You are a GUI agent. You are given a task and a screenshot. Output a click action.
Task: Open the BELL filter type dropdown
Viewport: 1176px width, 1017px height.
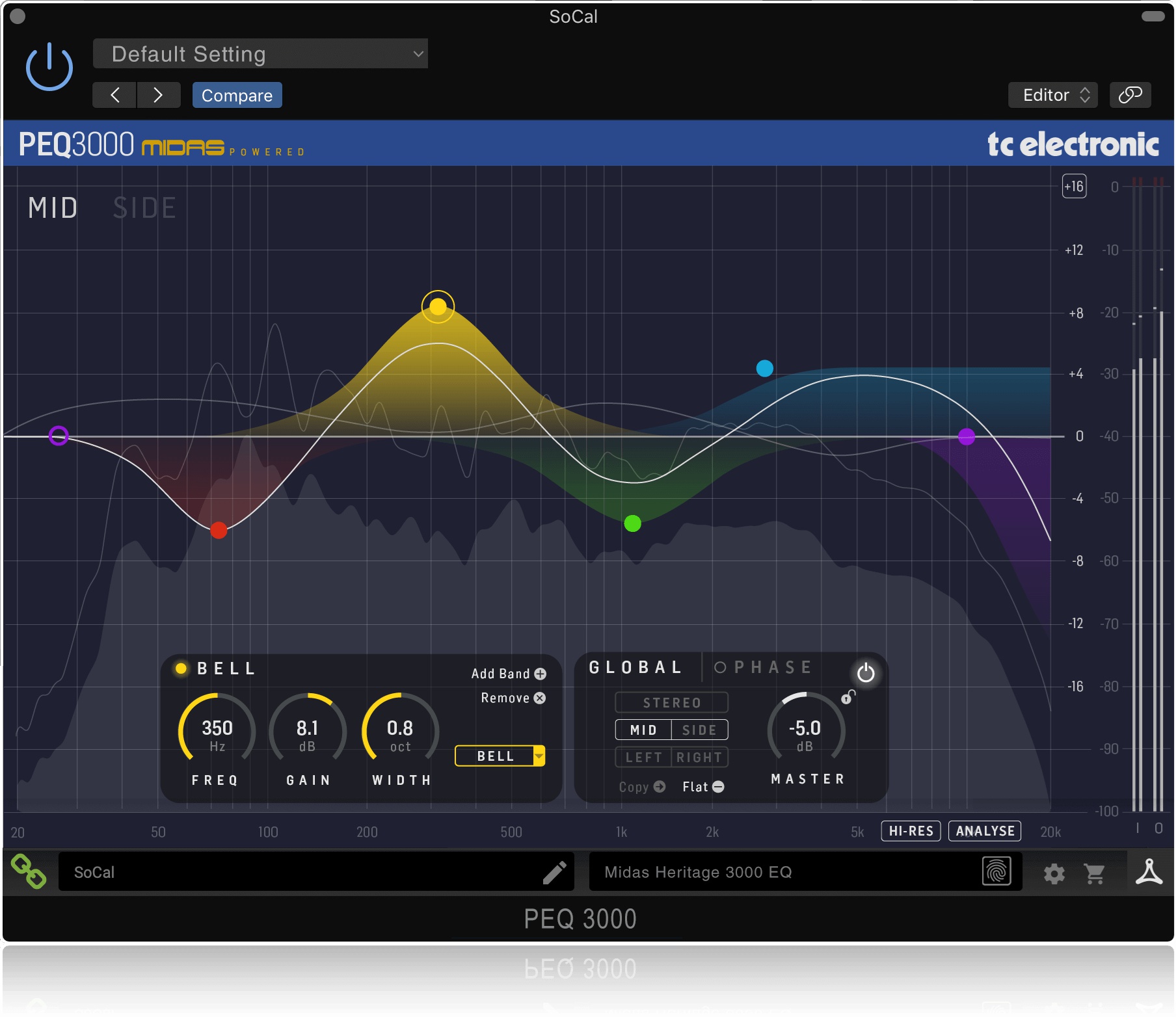(500, 756)
